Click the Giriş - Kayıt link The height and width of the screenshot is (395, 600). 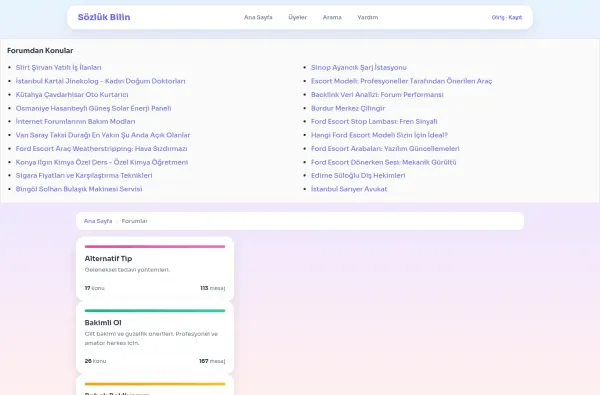507,17
